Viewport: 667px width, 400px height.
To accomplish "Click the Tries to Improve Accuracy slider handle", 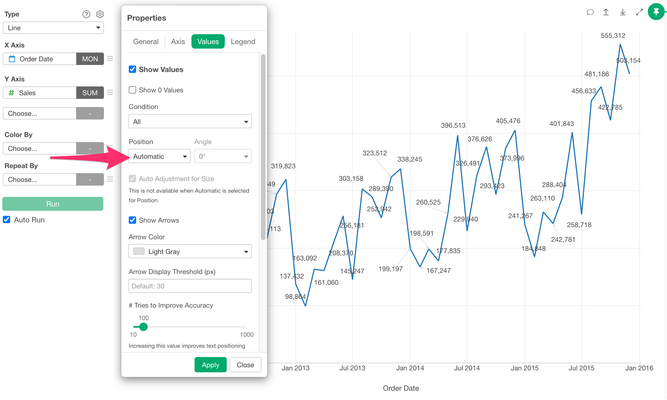I will coord(143,327).
